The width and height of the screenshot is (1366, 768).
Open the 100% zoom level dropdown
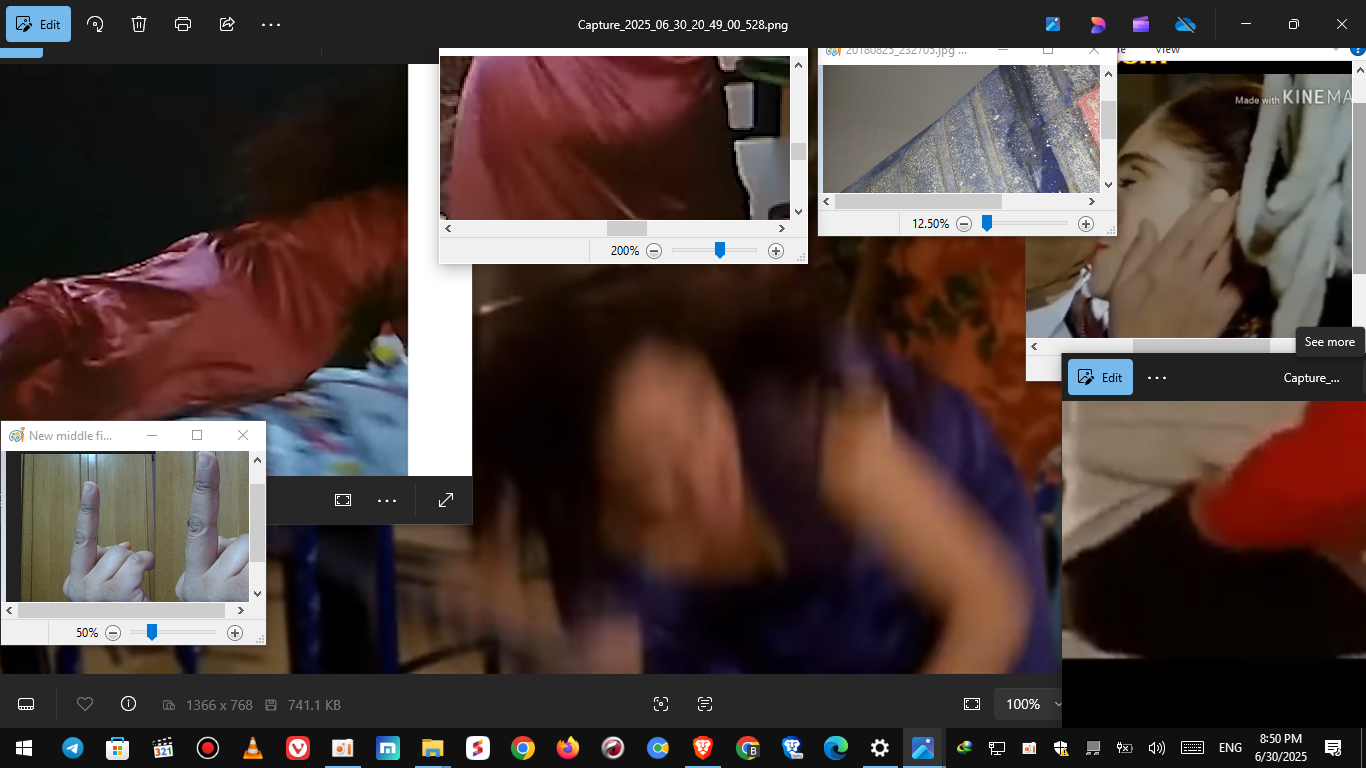1028,704
